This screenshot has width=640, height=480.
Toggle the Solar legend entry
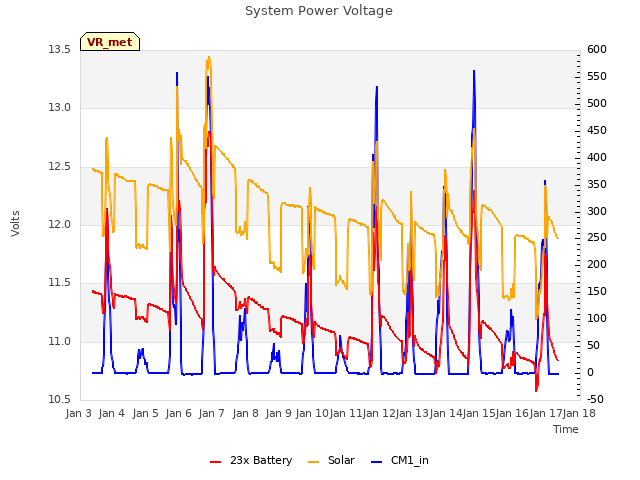(x=331, y=460)
